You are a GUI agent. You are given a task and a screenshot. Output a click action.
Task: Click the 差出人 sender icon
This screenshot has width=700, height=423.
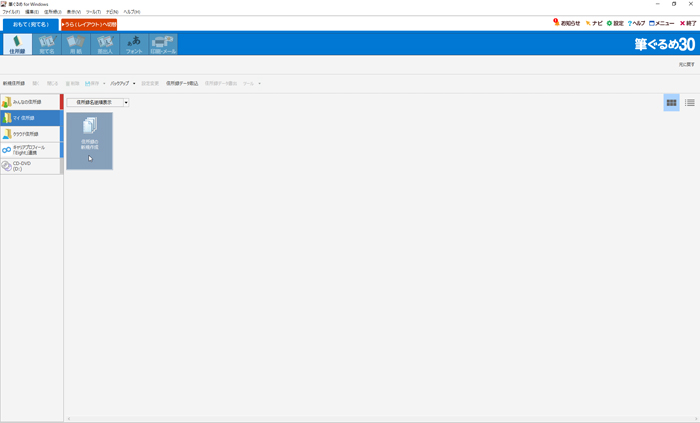(x=105, y=44)
